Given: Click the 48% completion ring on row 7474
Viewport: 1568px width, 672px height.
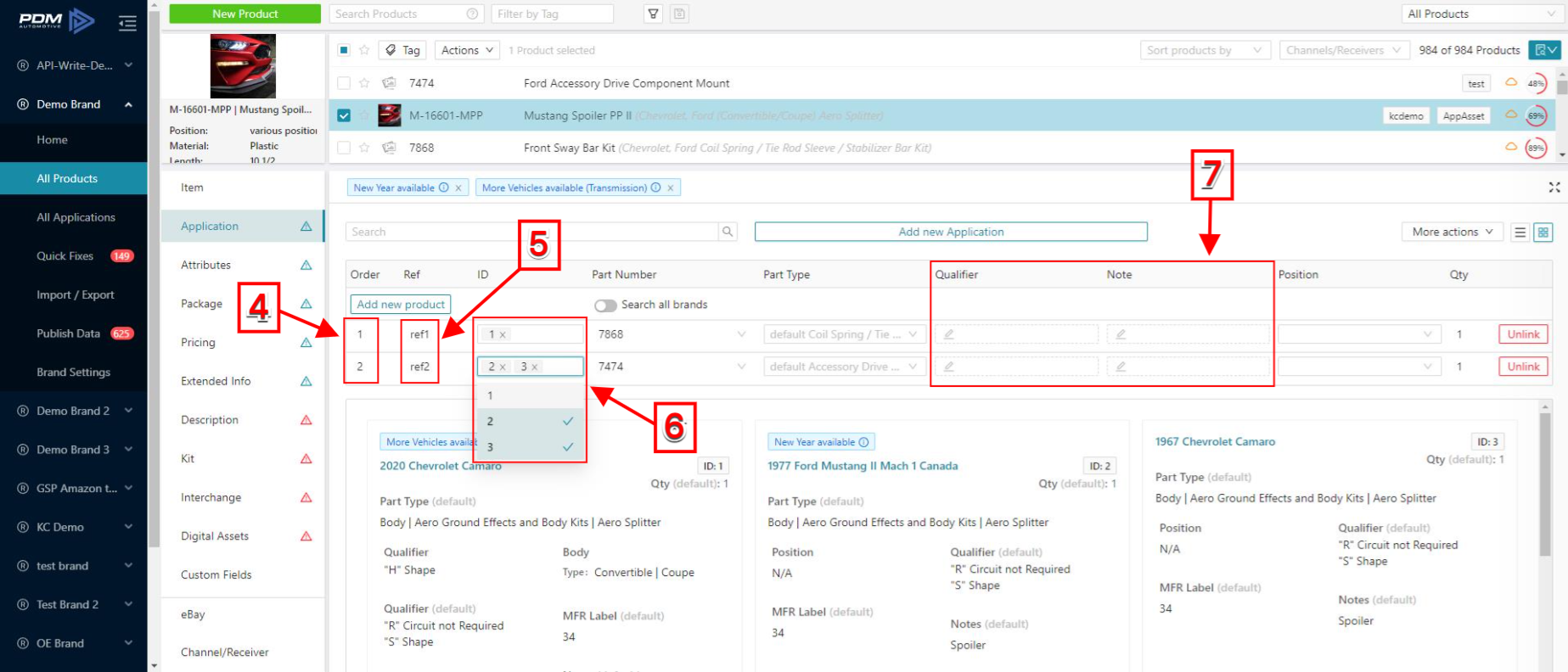Looking at the screenshot, I should (1536, 83).
